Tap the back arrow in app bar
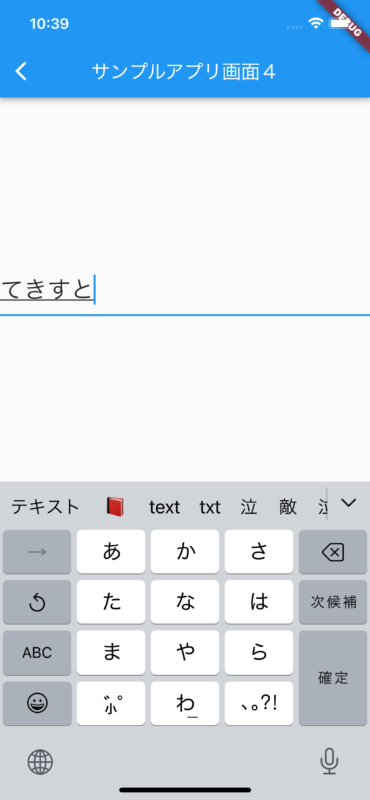Viewport: 370px width, 800px height. click(21, 72)
